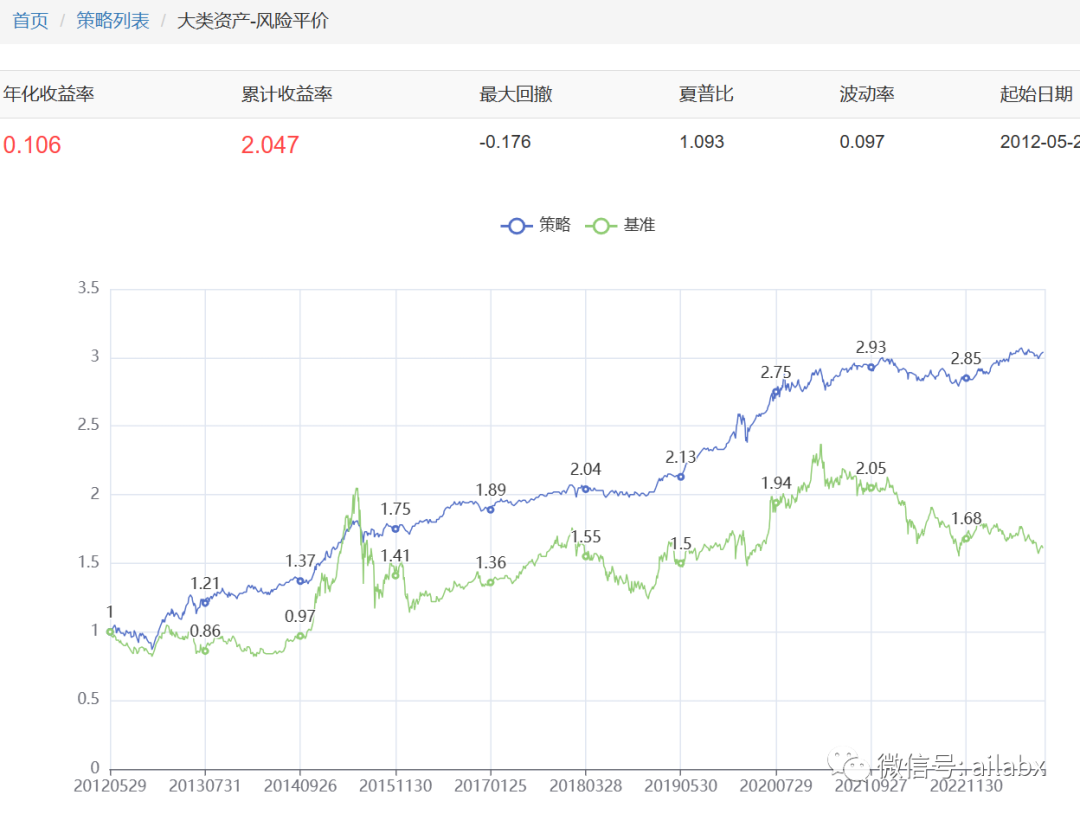
Task: Click the green 基准 legend marker icon
Action: point(601,225)
